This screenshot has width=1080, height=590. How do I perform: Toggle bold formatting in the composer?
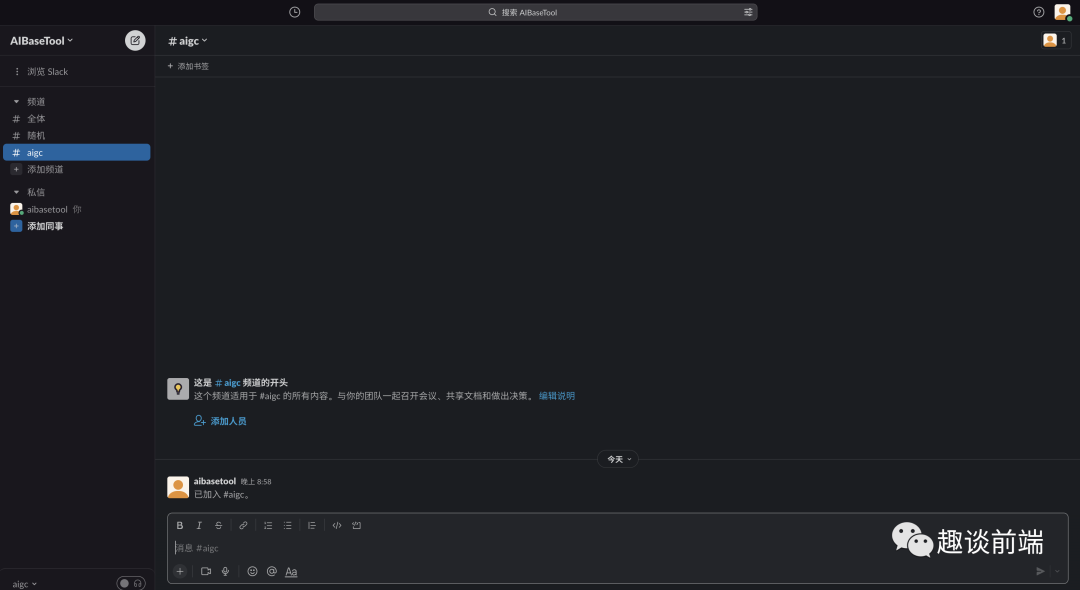pos(179,525)
